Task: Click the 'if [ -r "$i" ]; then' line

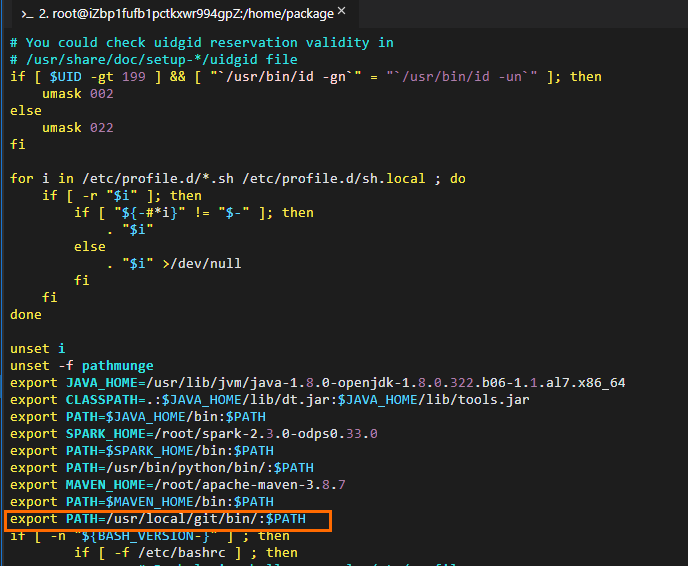Action: [x=122, y=196]
